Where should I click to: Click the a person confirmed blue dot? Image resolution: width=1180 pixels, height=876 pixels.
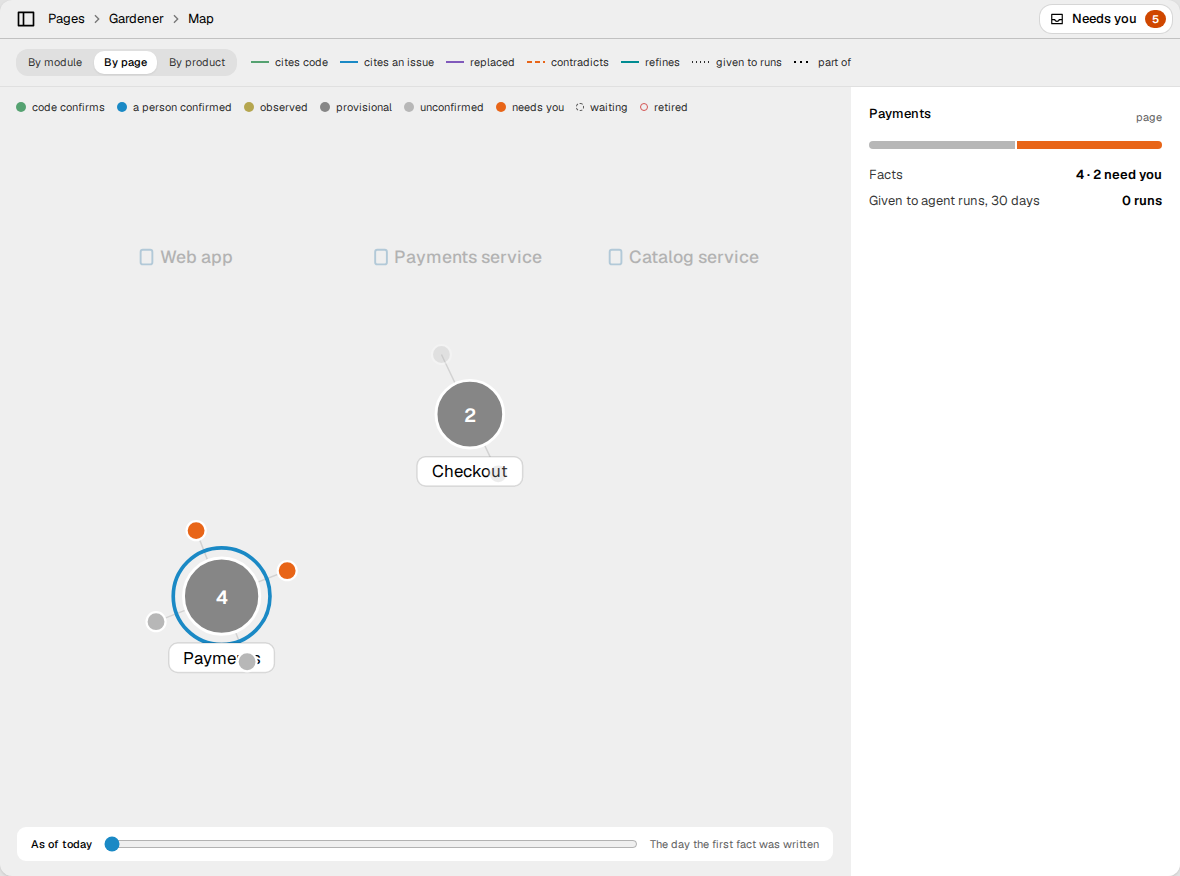122,108
